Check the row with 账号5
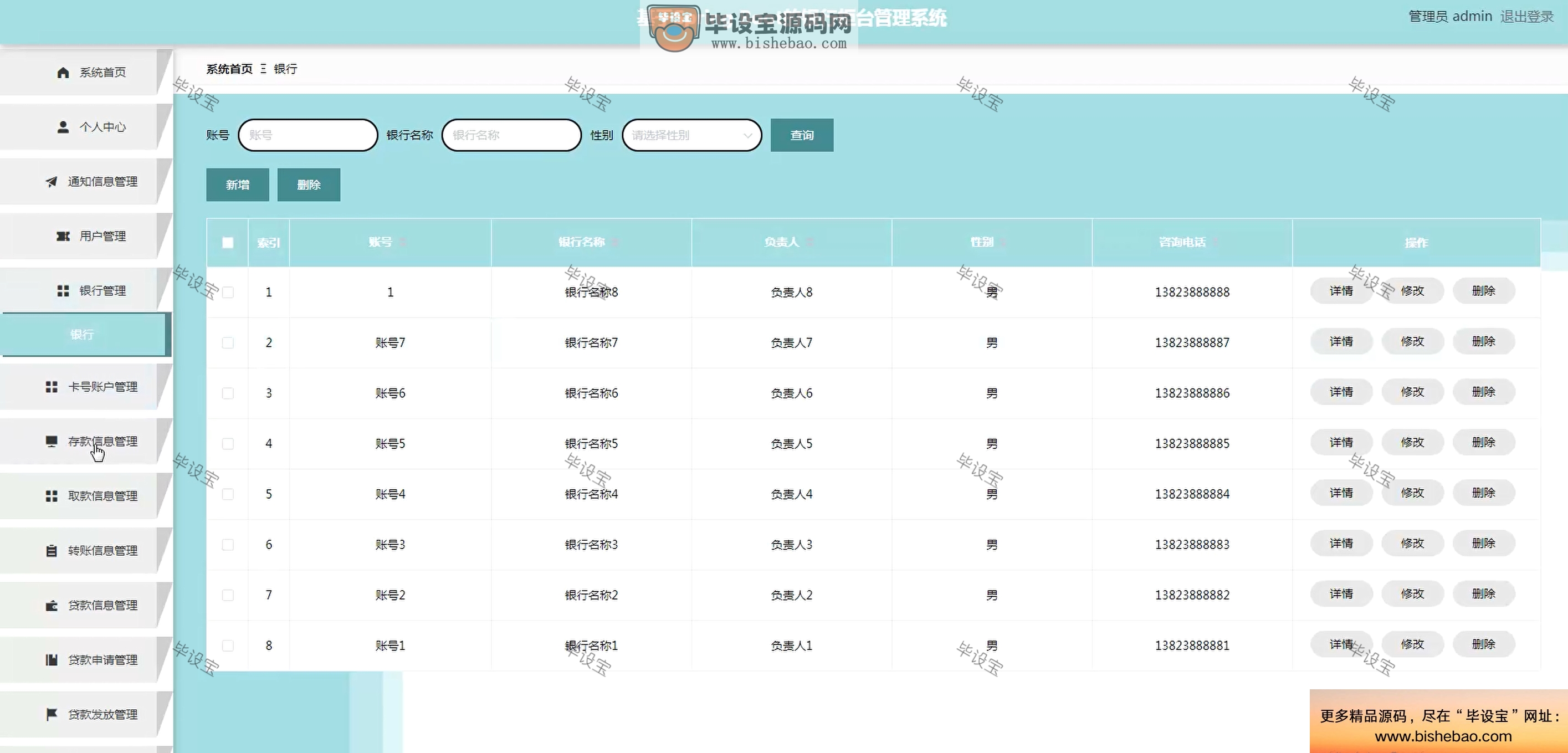The width and height of the screenshot is (1568, 753). pos(228,444)
